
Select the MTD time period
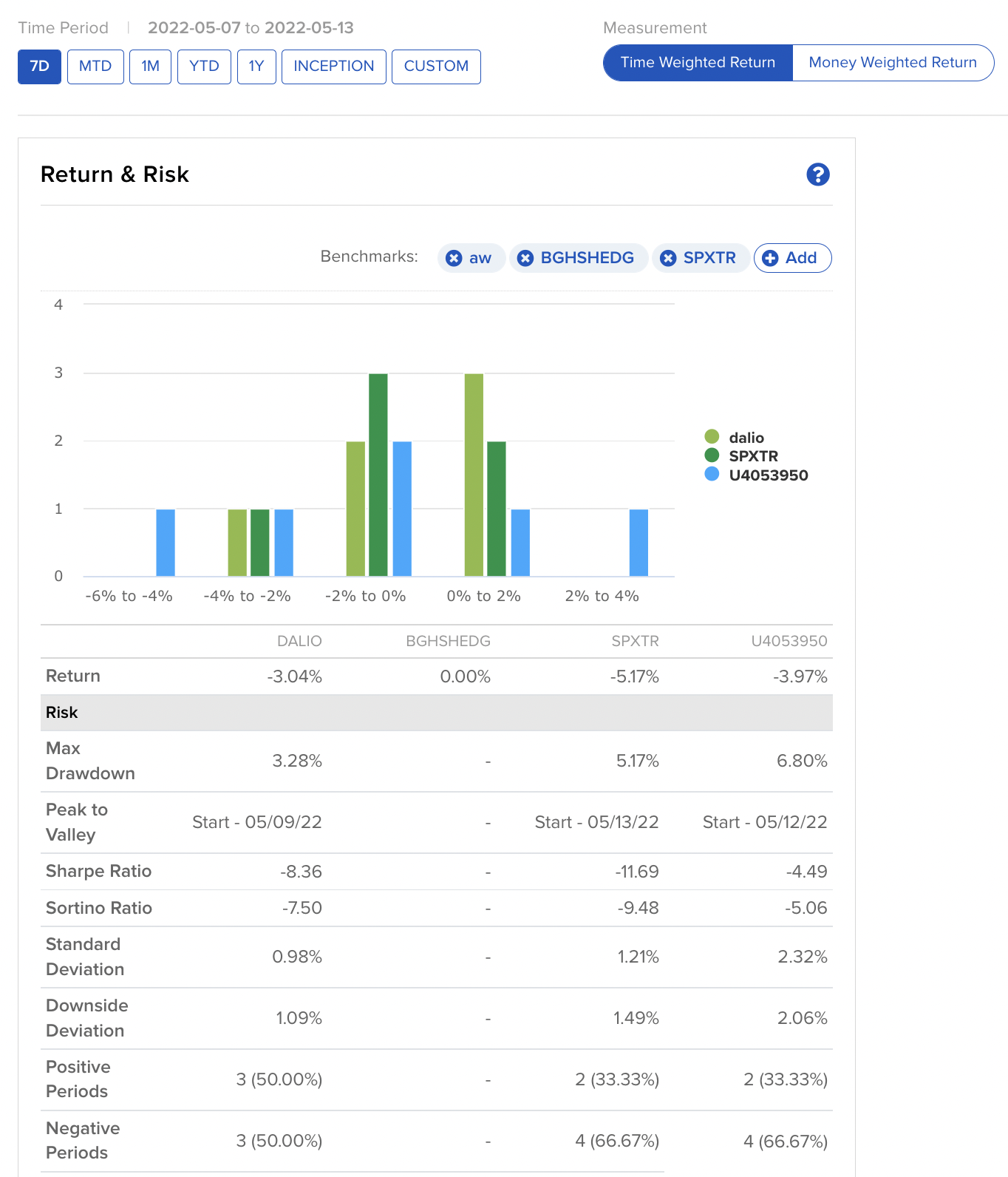coord(95,67)
